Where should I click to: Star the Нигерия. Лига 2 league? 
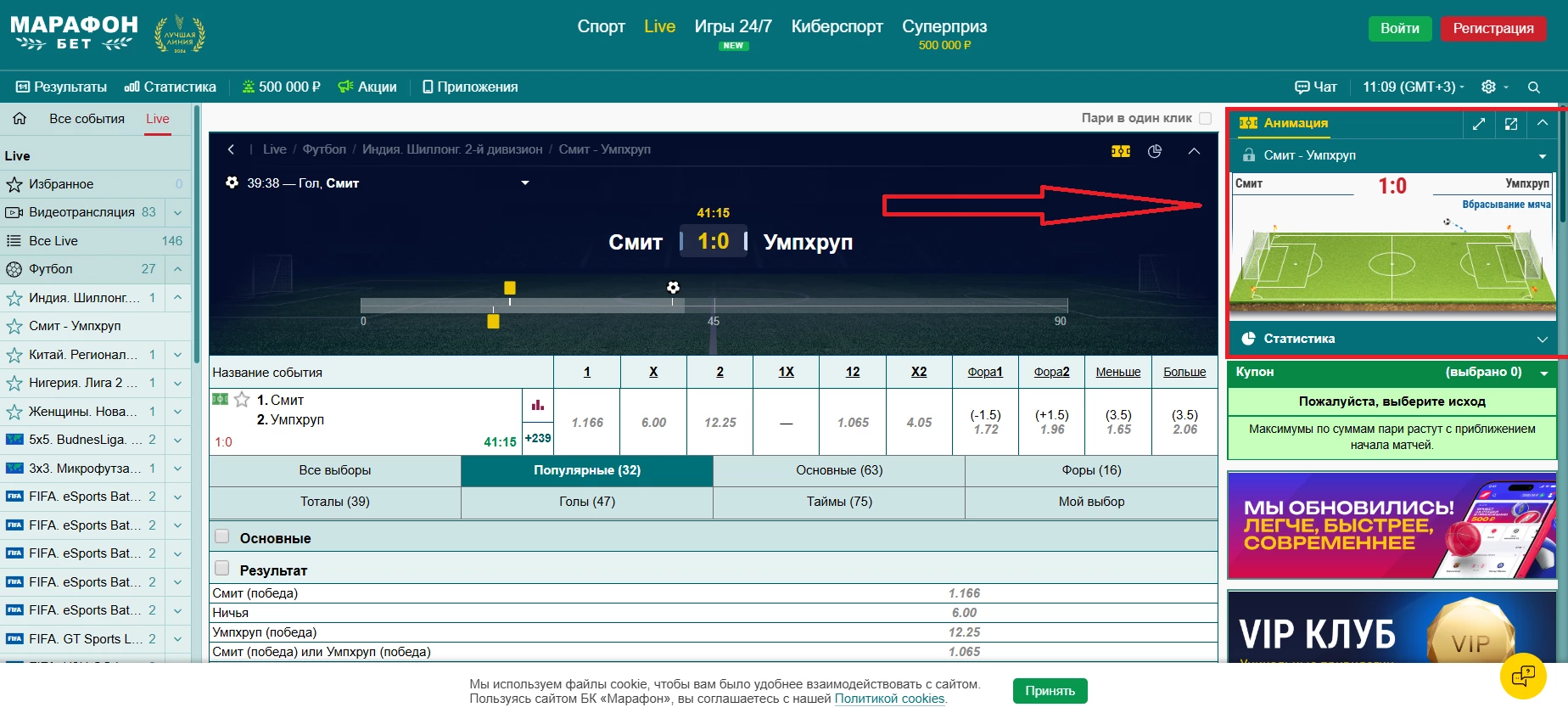pyautogui.click(x=14, y=383)
